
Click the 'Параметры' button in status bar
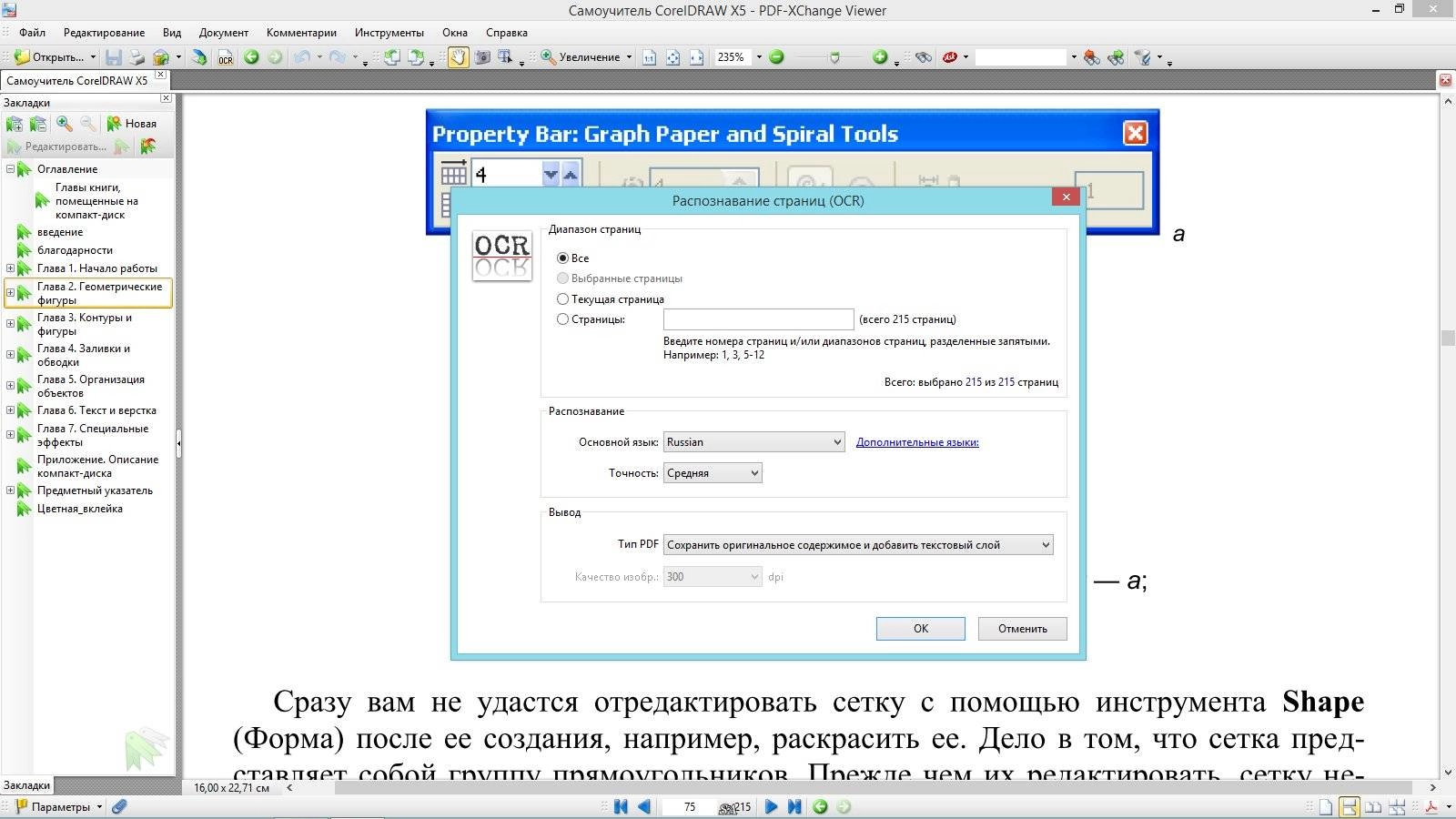(x=53, y=806)
